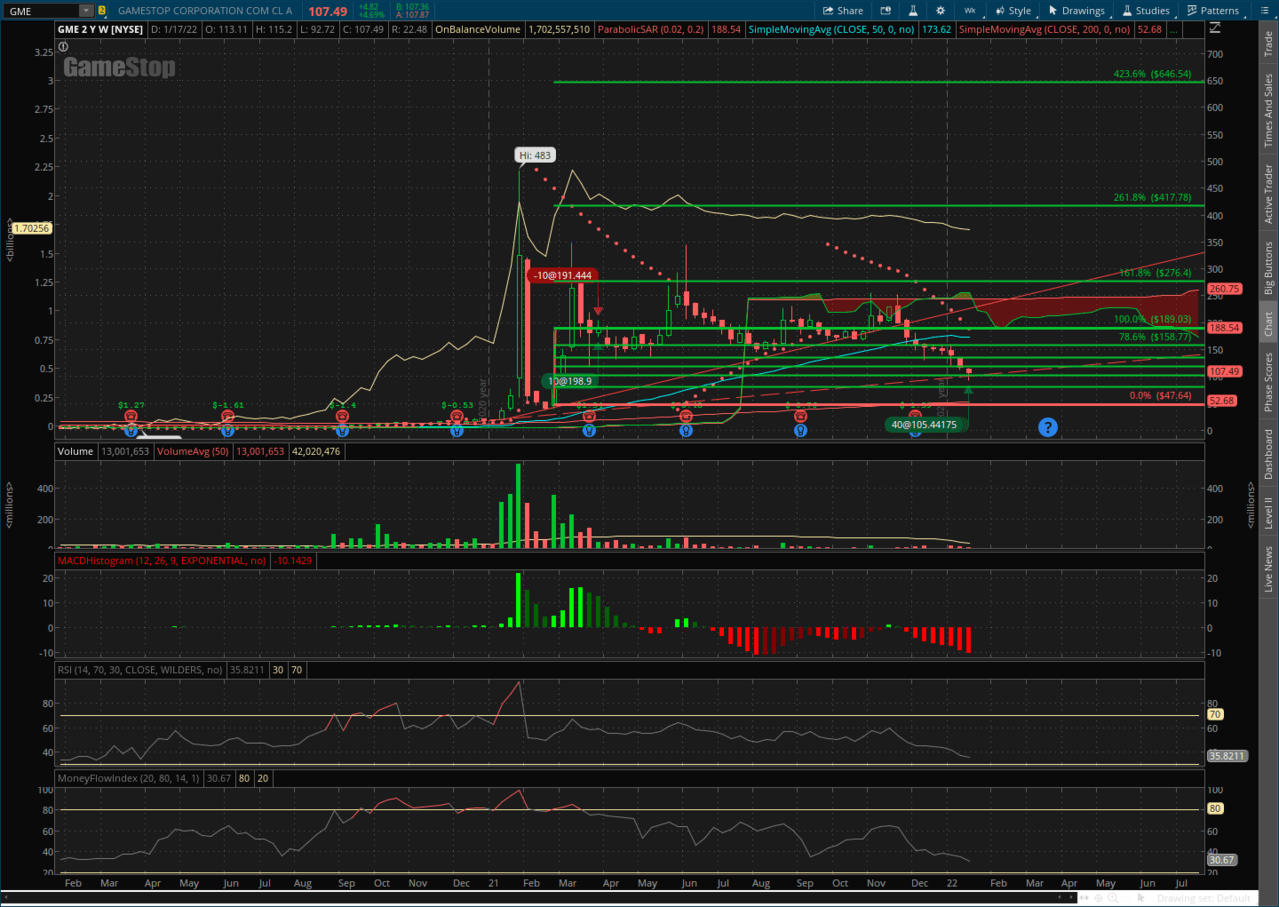Click the flask icon left of the gear
The width and height of the screenshot is (1279, 907).
pos(913,11)
